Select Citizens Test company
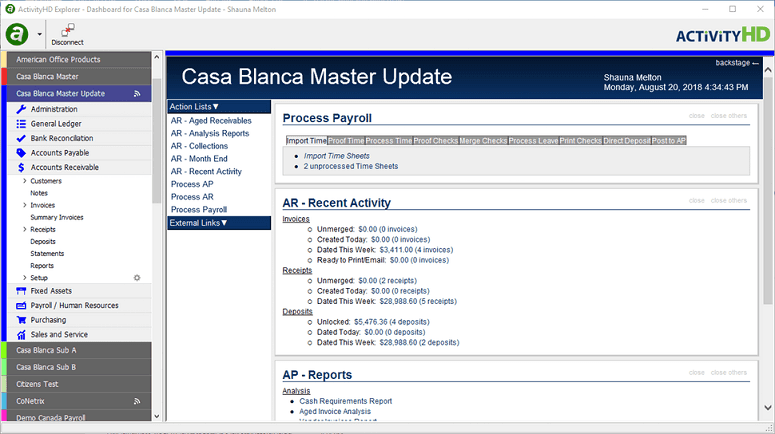Viewport: 775px width, 434px height. point(79,384)
